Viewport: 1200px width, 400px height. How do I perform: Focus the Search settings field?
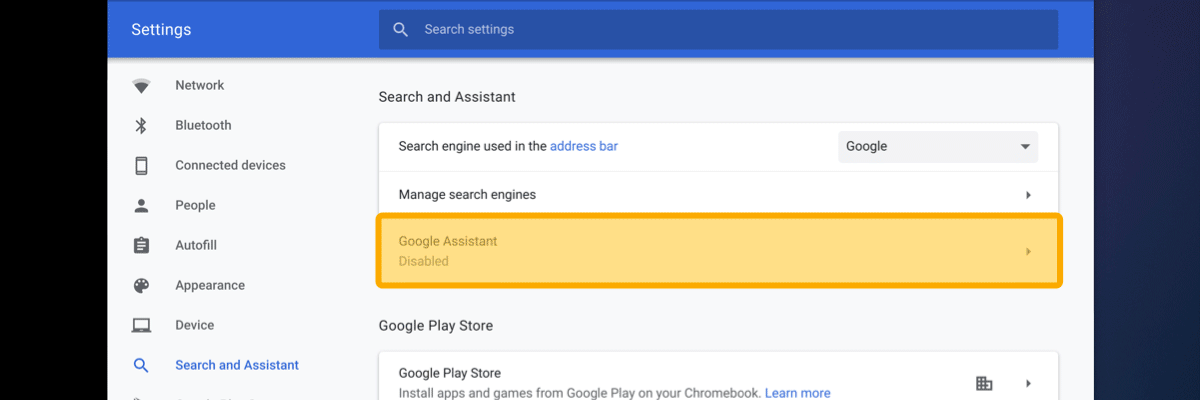pos(718,30)
